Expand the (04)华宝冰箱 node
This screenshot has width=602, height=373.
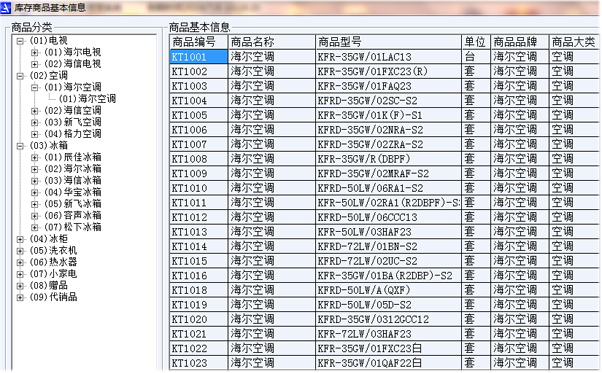tap(35, 192)
